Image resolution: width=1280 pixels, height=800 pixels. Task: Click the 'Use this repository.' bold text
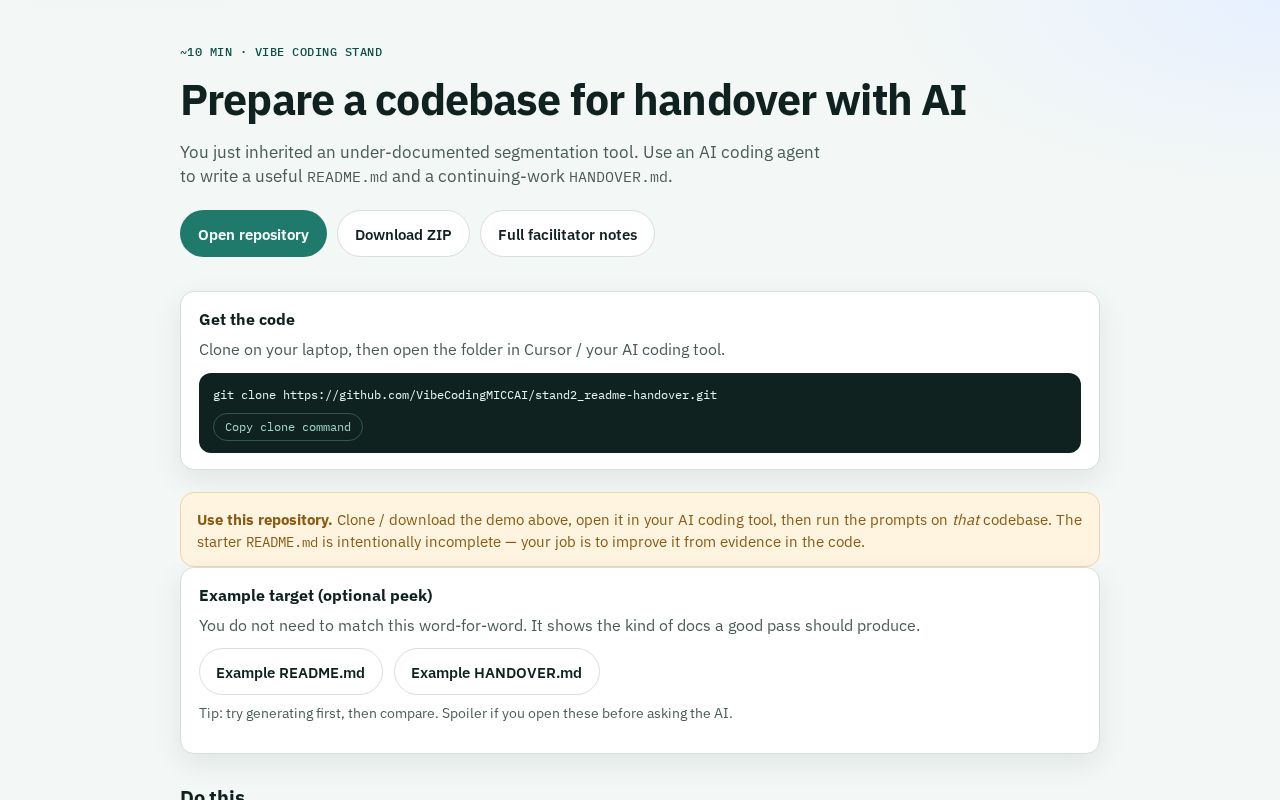point(264,520)
